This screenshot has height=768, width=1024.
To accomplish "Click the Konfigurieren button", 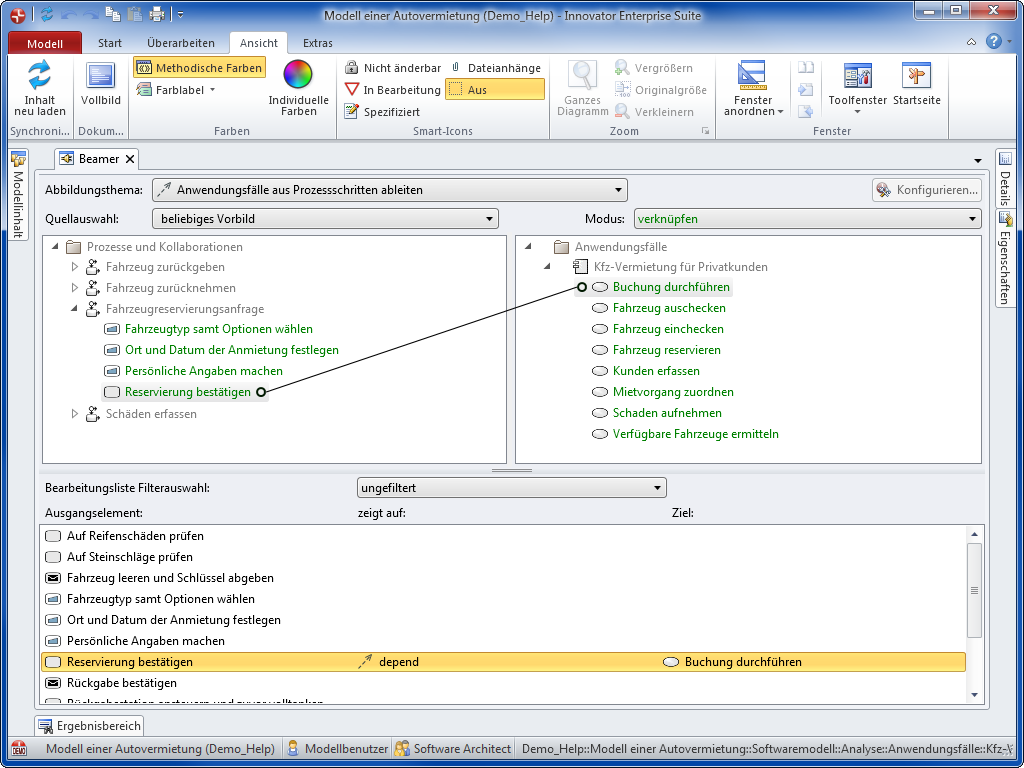I will 926,190.
